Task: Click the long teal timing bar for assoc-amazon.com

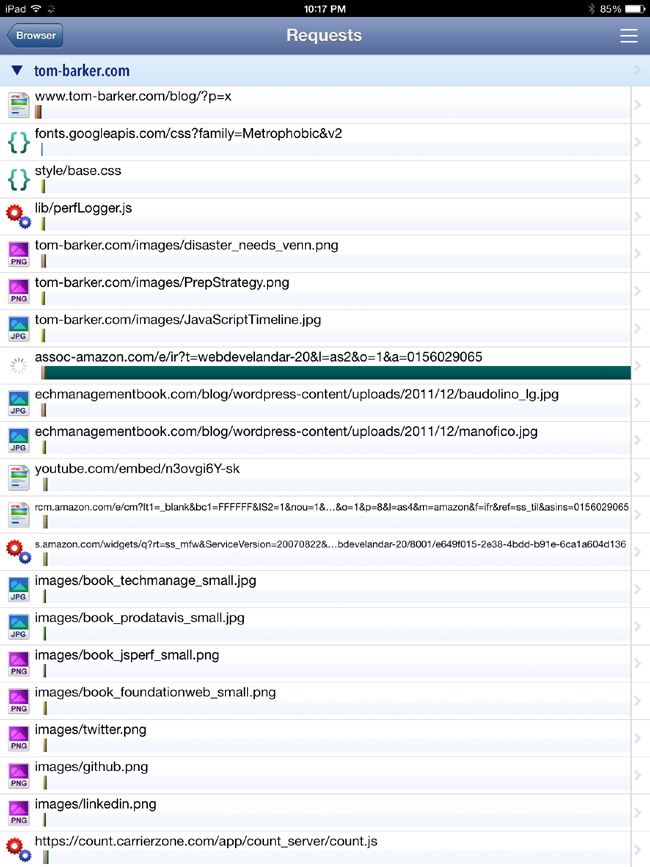Action: (x=337, y=373)
